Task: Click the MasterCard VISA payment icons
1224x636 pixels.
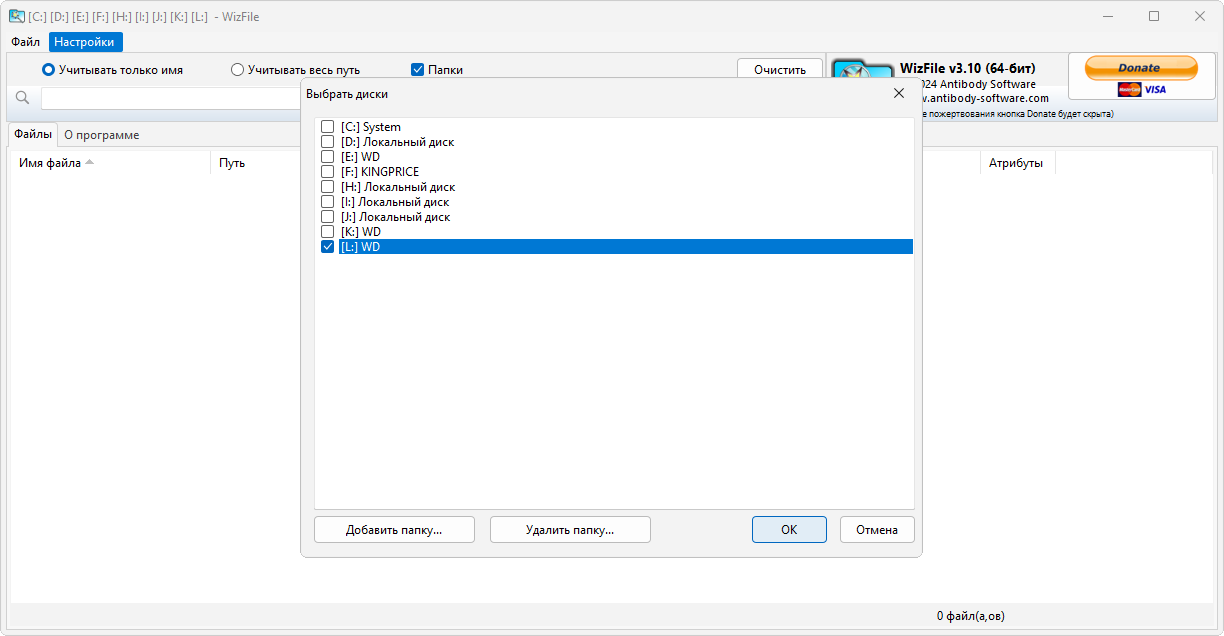Action: (x=1142, y=89)
